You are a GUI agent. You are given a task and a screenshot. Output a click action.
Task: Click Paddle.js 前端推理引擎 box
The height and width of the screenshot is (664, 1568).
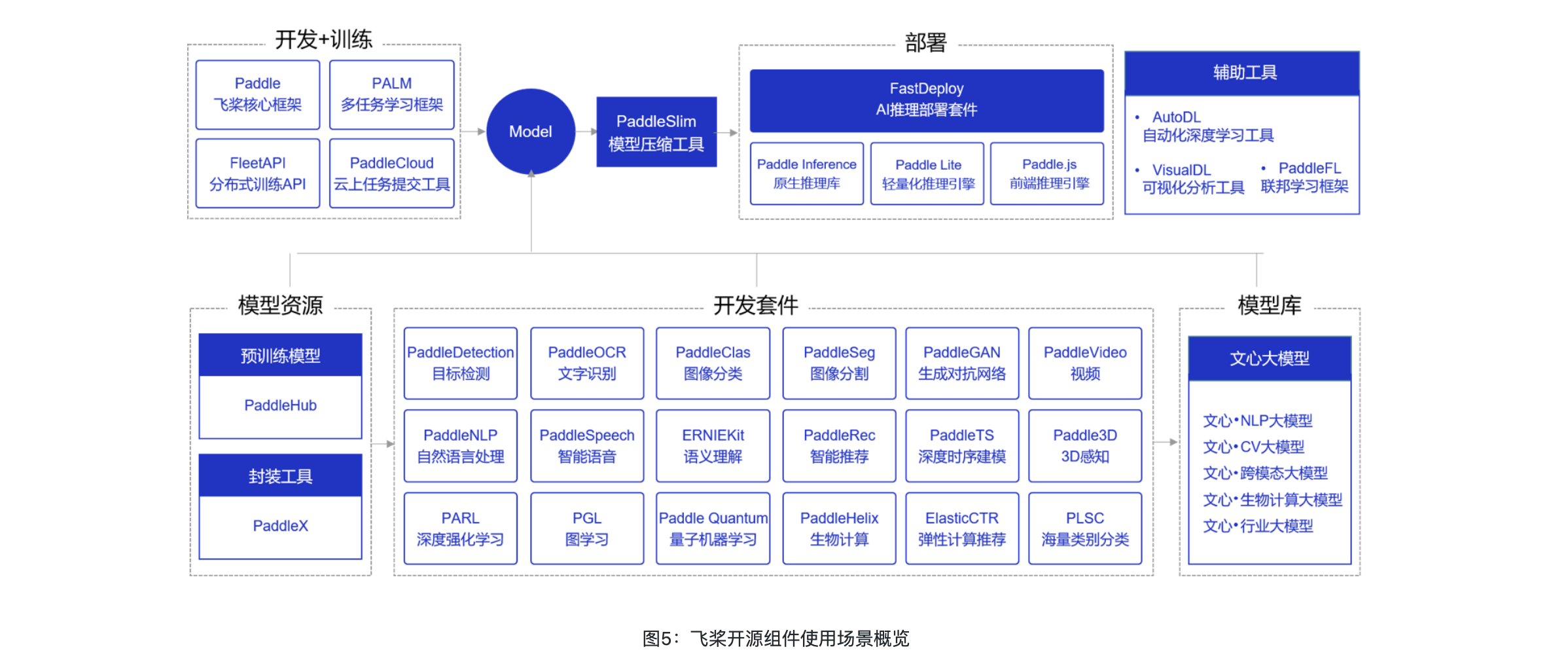coord(1048,174)
